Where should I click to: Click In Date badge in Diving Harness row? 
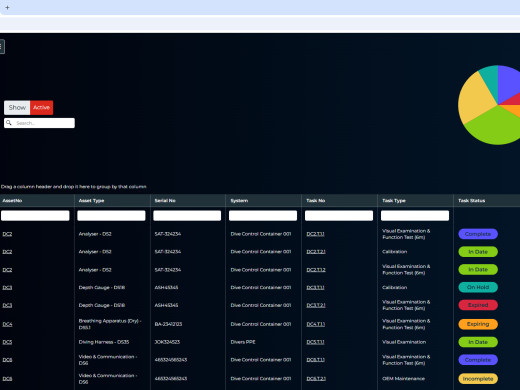click(478, 342)
